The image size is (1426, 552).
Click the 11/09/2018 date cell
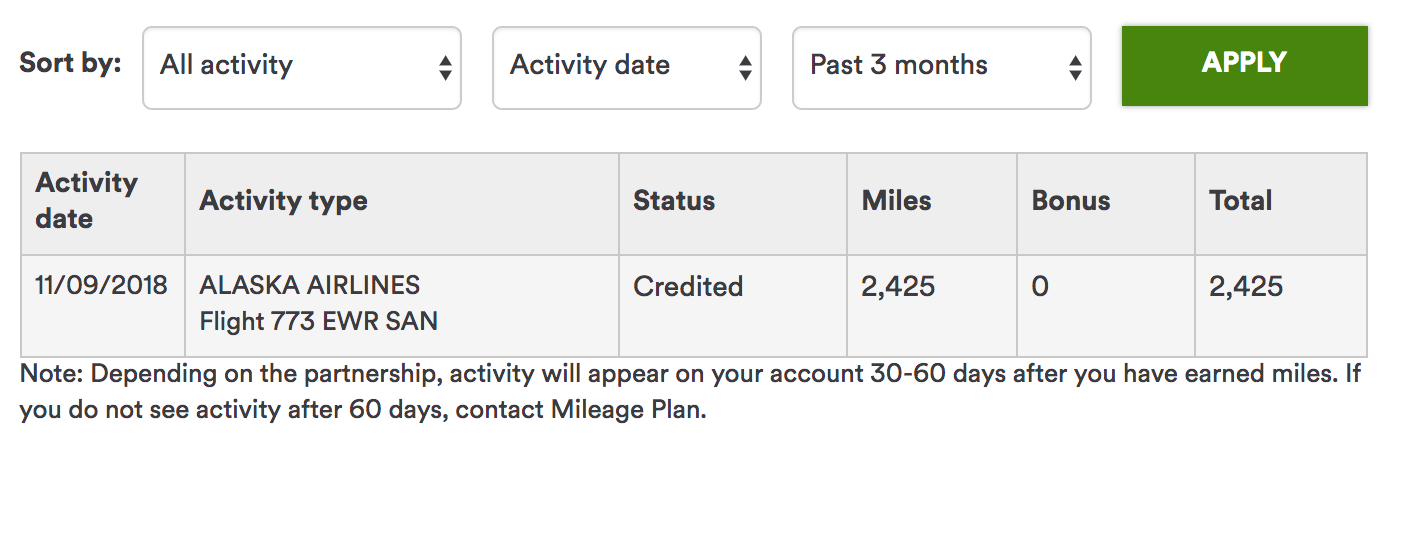click(101, 286)
